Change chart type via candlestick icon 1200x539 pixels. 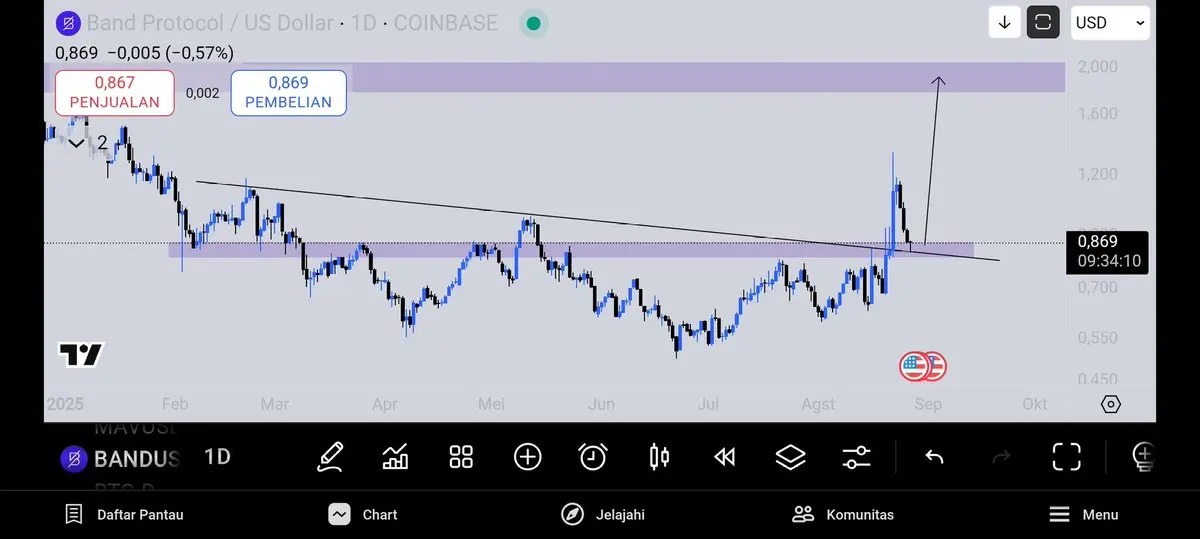pos(659,457)
